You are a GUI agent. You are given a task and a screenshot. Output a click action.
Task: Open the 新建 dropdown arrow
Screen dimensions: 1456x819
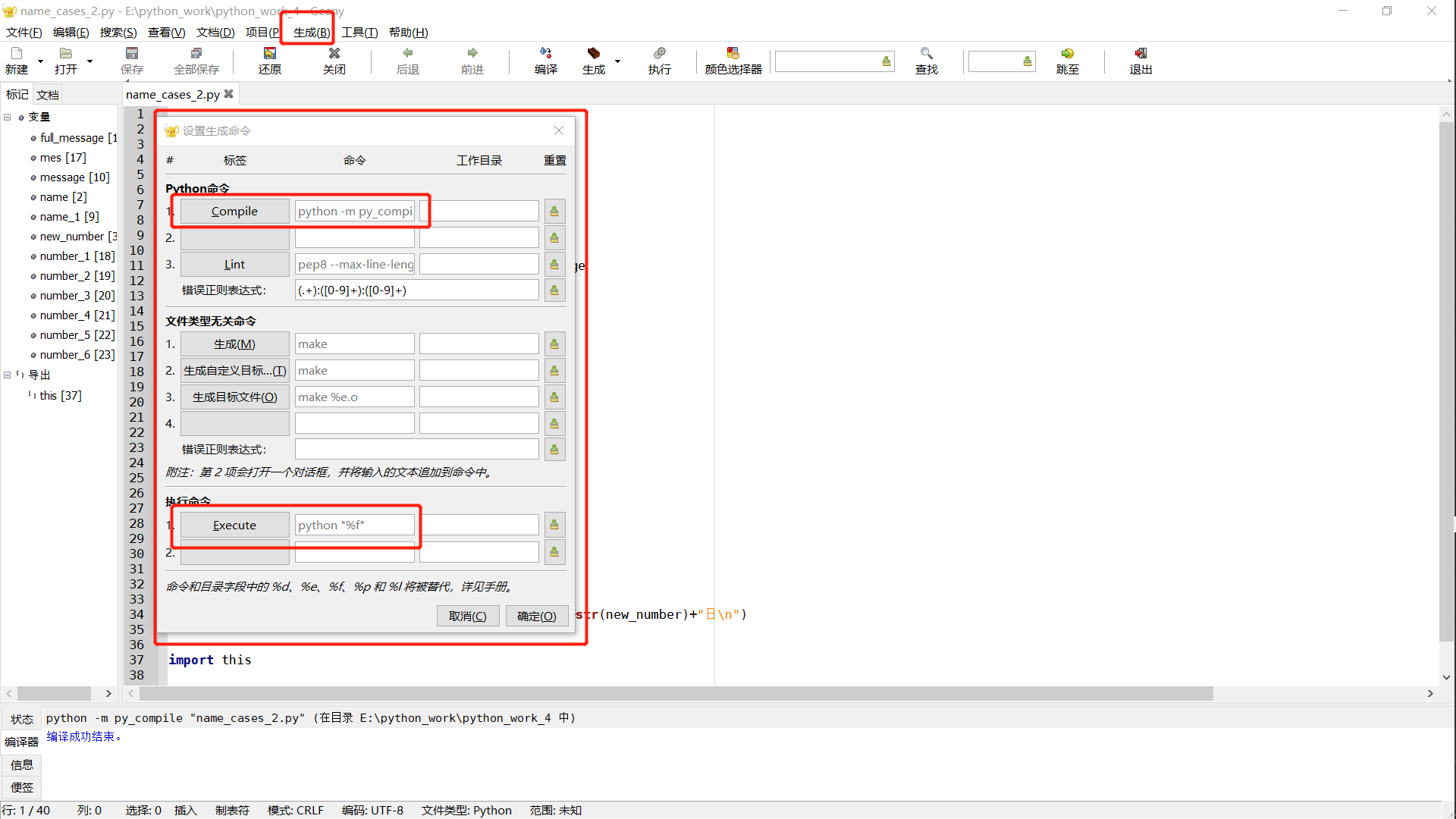[40, 61]
